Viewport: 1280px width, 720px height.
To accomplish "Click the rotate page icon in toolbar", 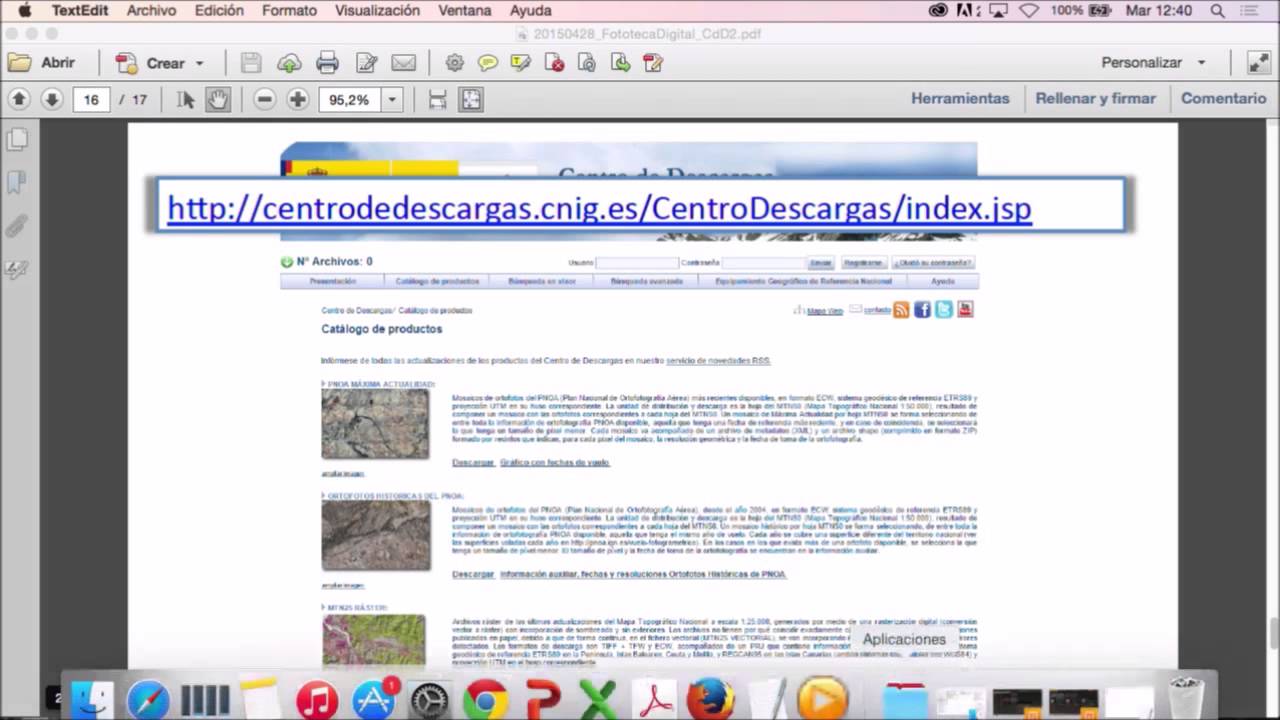I will pos(587,63).
